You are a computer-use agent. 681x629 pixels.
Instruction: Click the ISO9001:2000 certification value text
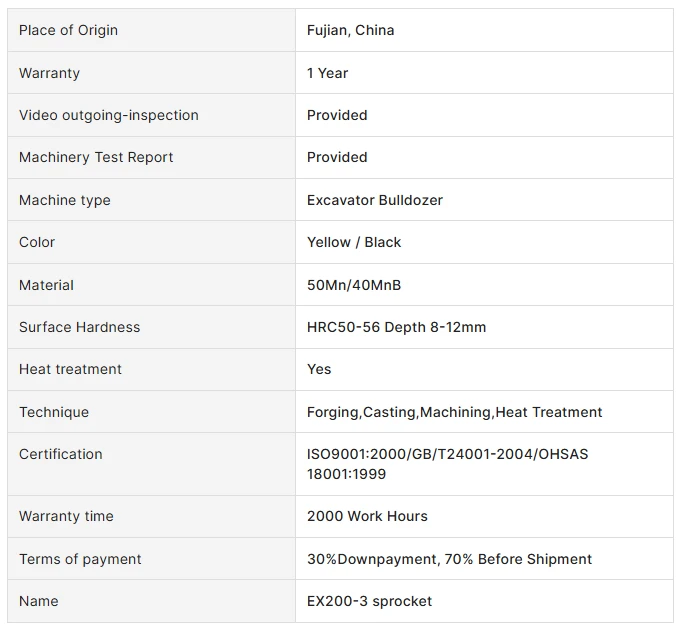447,464
